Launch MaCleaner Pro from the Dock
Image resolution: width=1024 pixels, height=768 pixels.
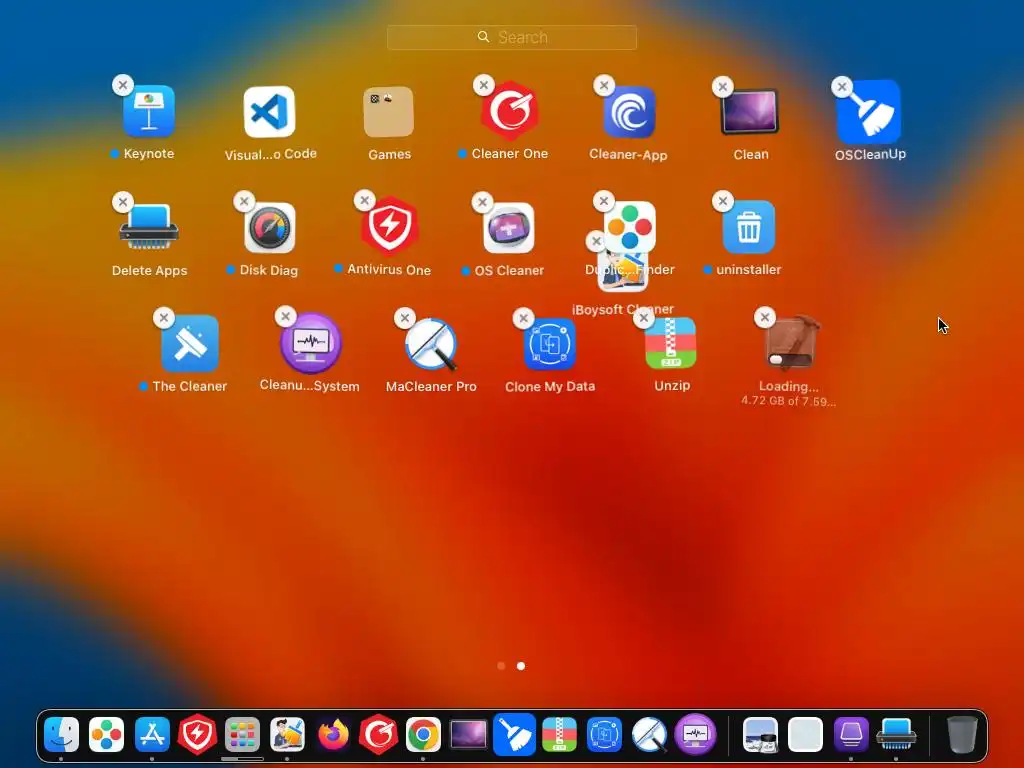pos(650,735)
